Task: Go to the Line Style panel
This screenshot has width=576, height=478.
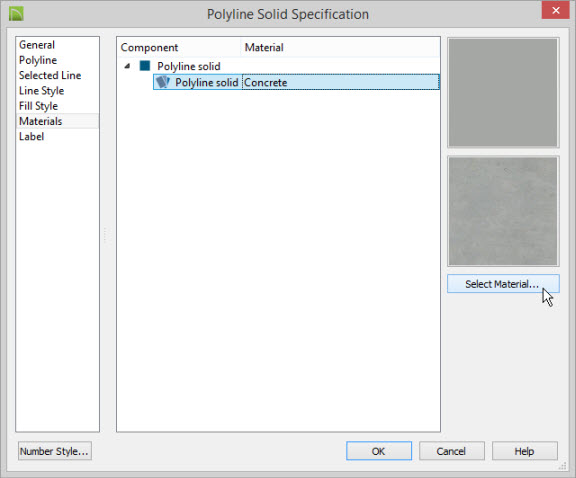Action: 42,91
